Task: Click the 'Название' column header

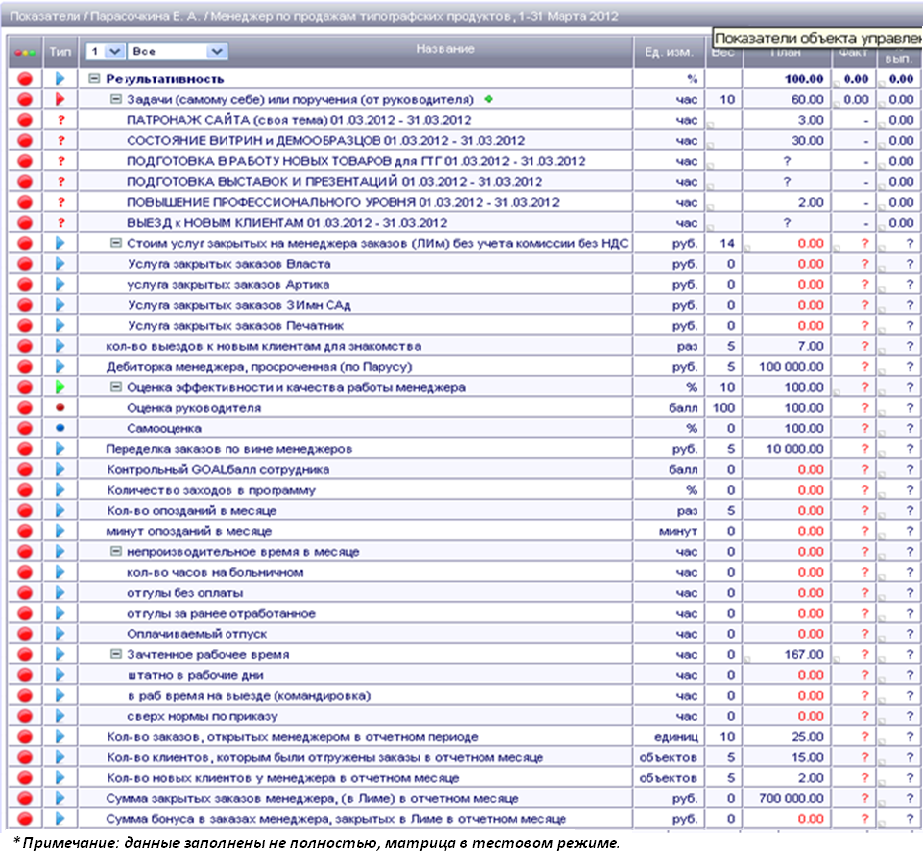Action: click(x=446, y=49)
